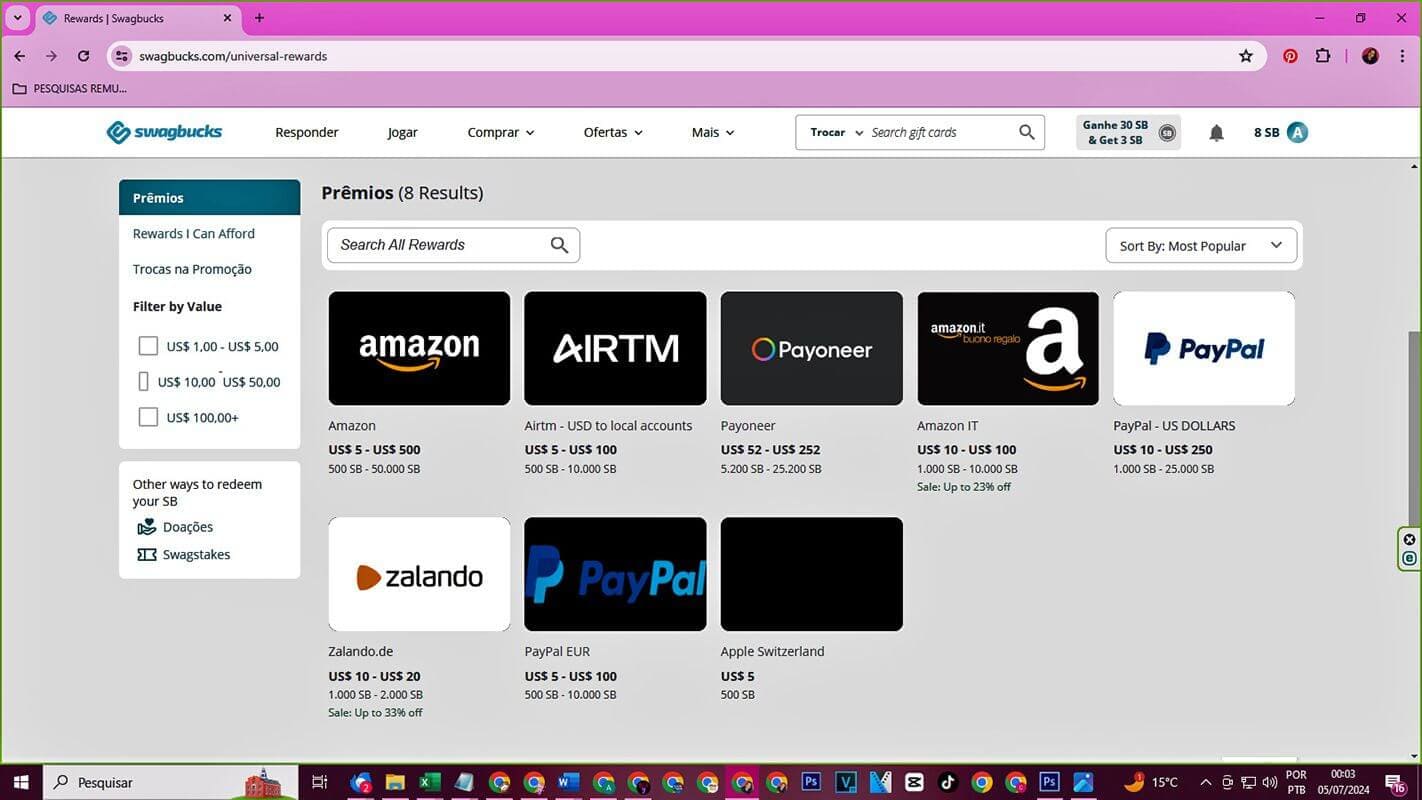Open the Chrome extensions puzzle icon
The width and height of the screenshot is (1422, 800).
(1323, 56)
